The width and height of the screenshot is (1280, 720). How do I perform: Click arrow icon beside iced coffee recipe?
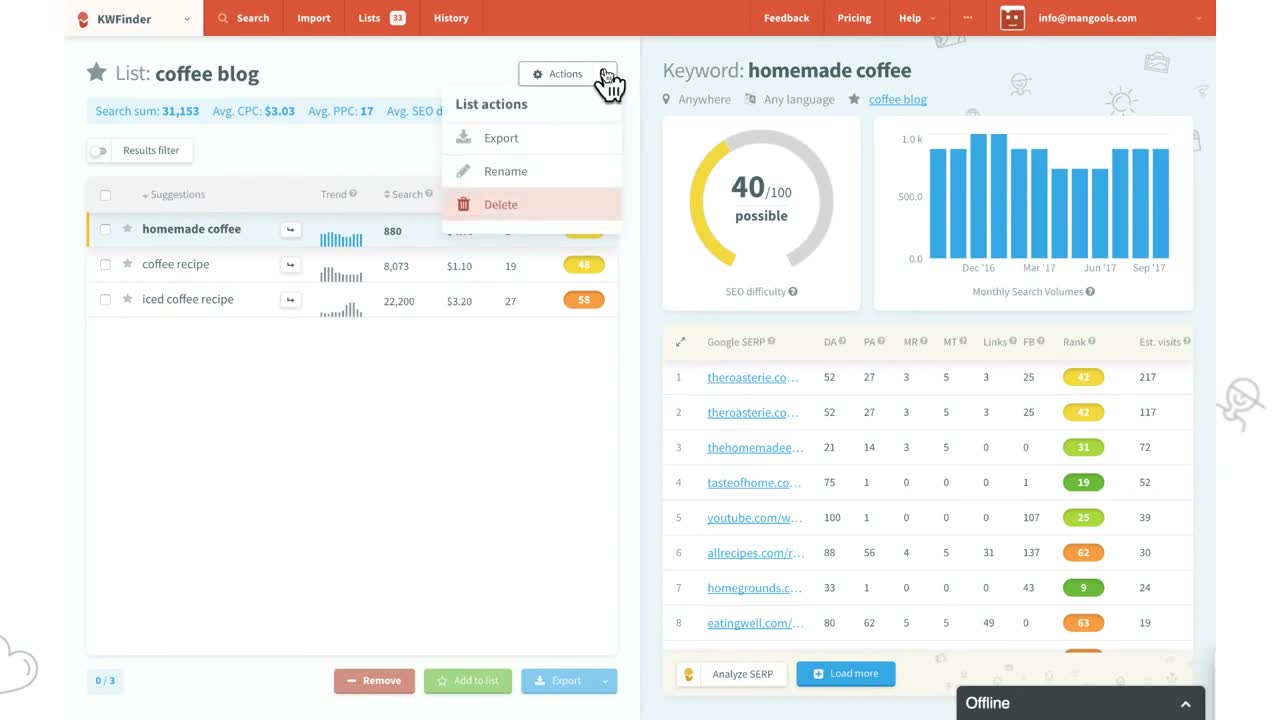tap(290, 300)
